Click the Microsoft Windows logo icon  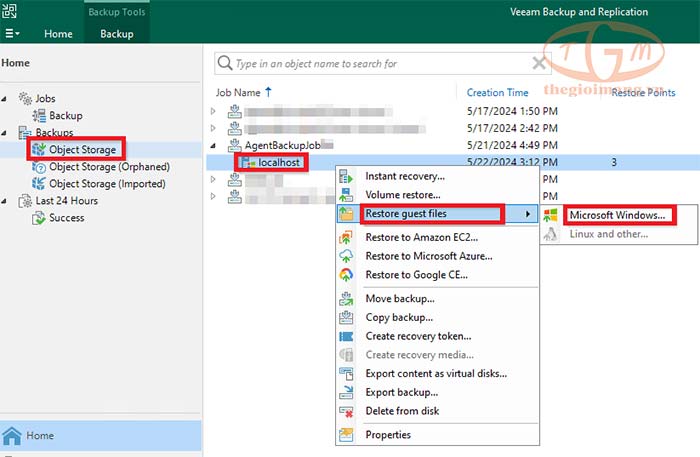[550, 215]
